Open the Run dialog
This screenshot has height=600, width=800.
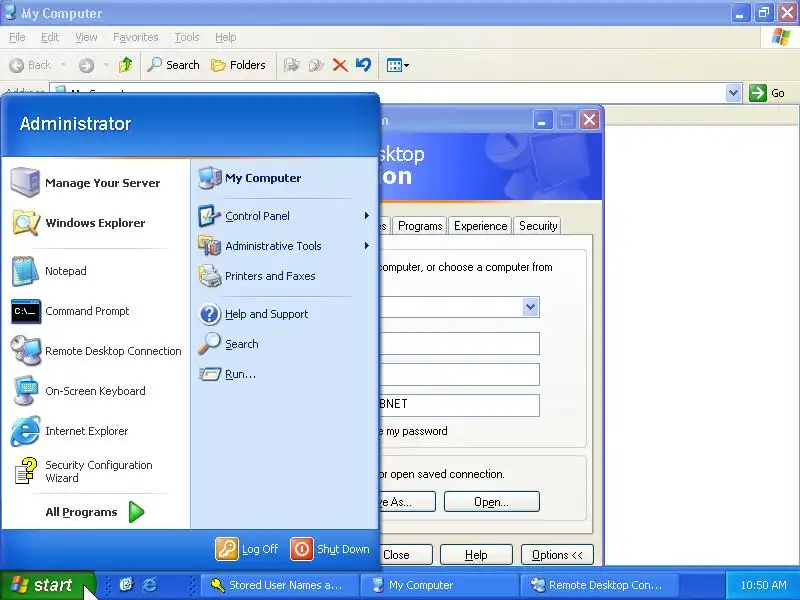pyautogui.click(x=285, y=374)
